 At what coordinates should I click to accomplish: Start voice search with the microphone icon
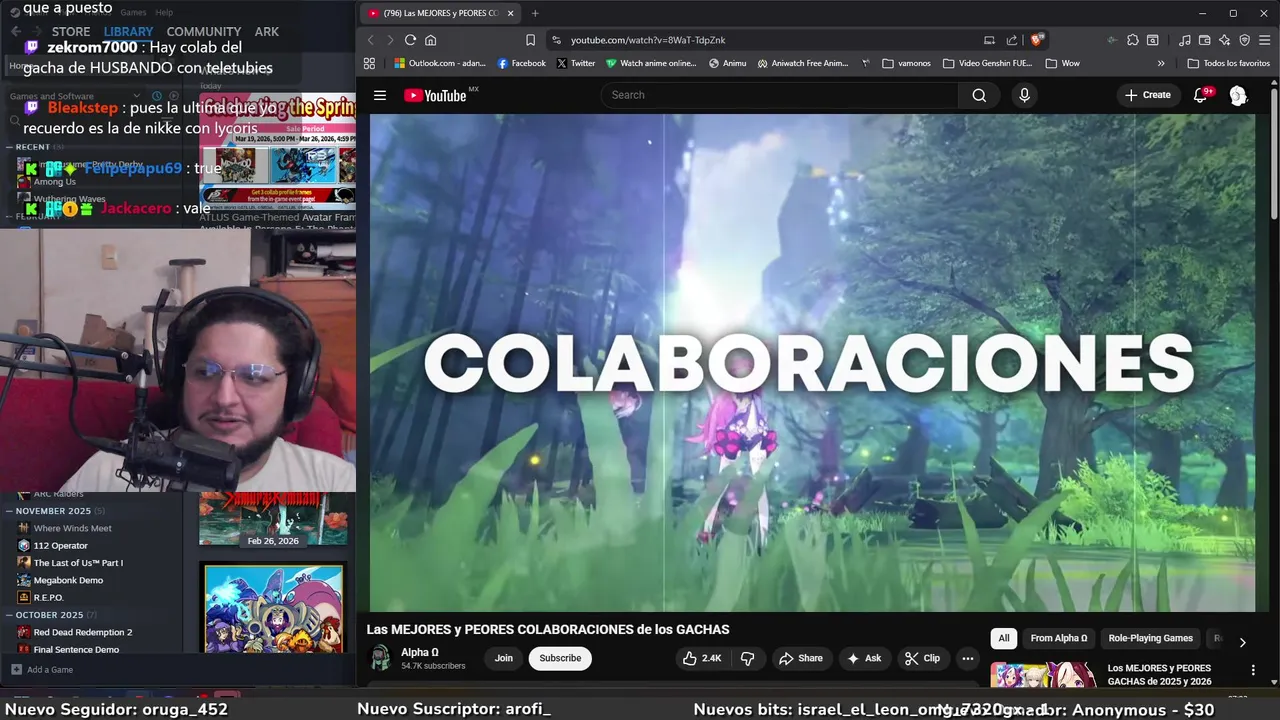(1024, 95)
